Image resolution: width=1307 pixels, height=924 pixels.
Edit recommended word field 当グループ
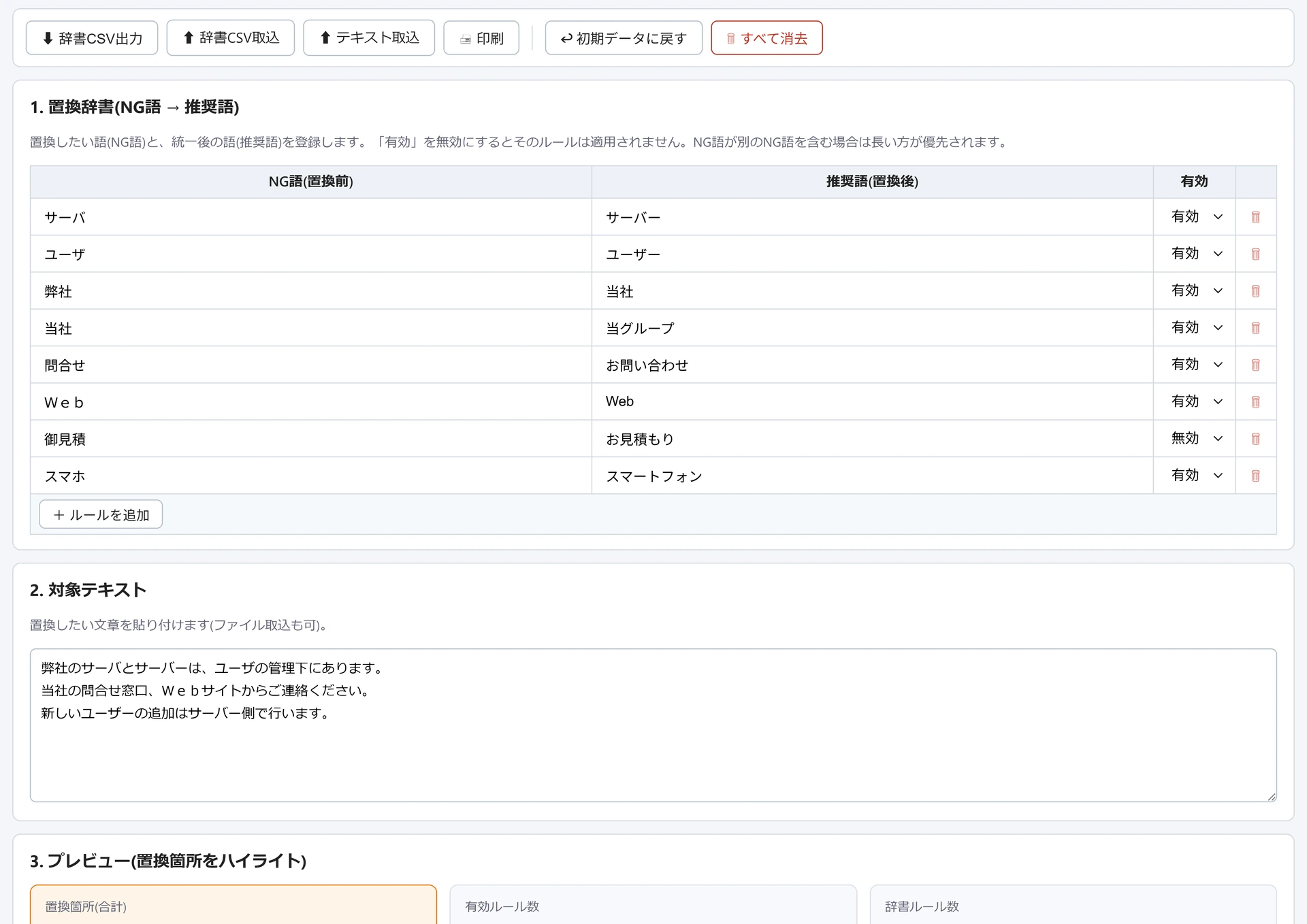(x=872, y=328)
